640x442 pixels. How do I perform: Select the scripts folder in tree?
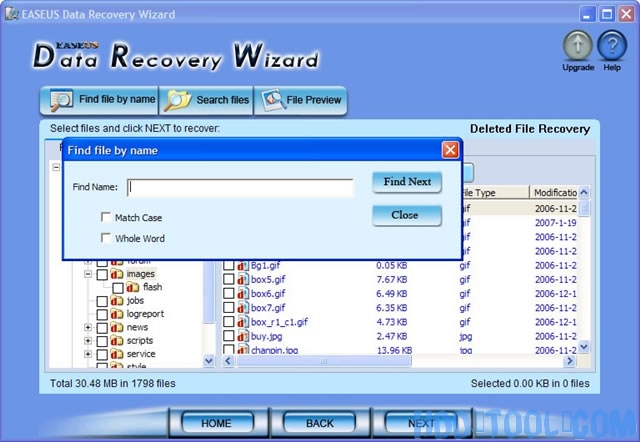140,340
